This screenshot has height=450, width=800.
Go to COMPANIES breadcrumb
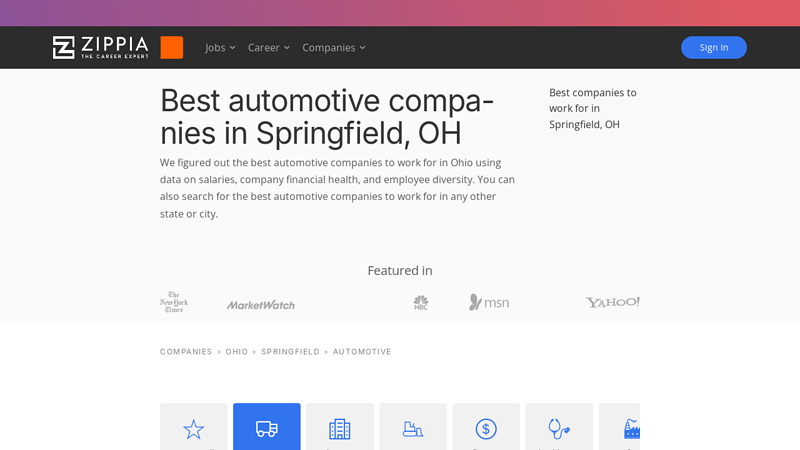tap(186, 352)
